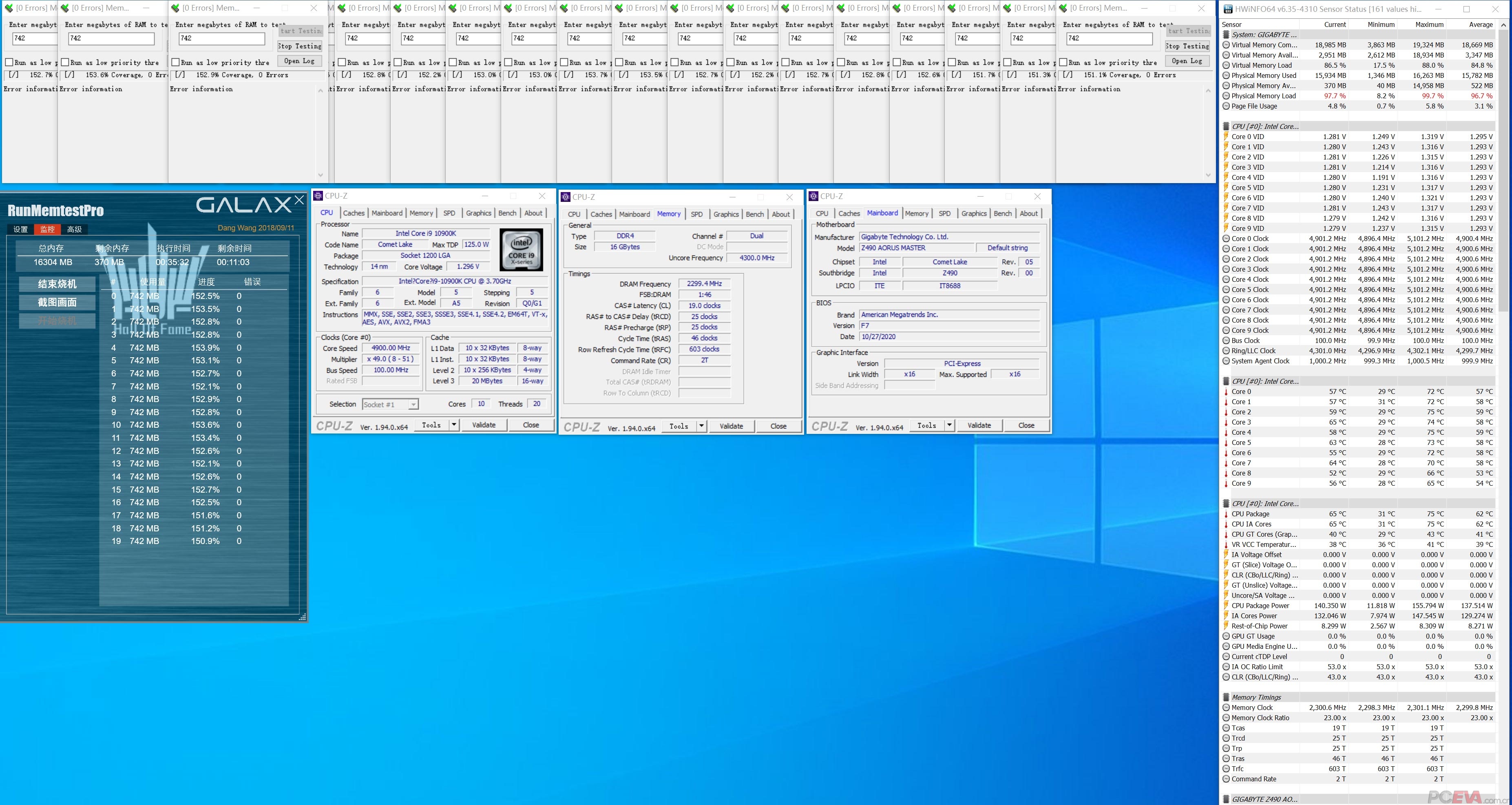Click the green check icon of the first MemTest window
The image size is (1512, 805).
pyautogui.click(x=9, y=8)
